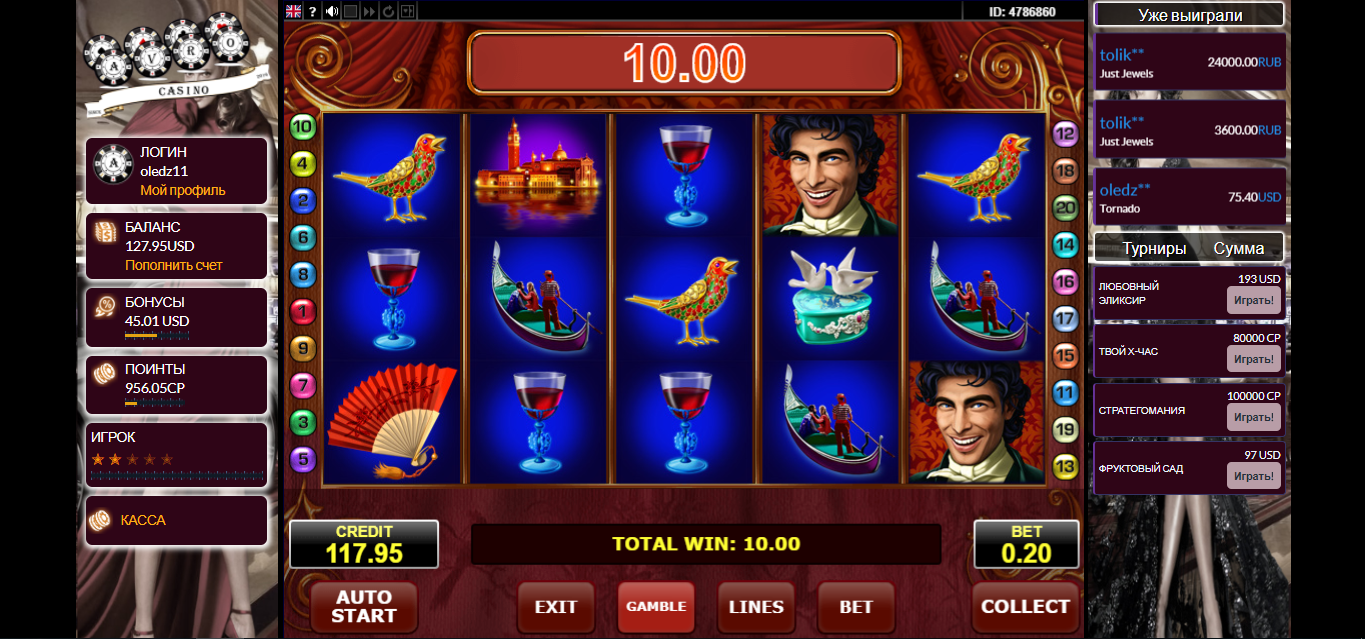
Task: Open the Пополнить счет link
Action: point(174,265)
